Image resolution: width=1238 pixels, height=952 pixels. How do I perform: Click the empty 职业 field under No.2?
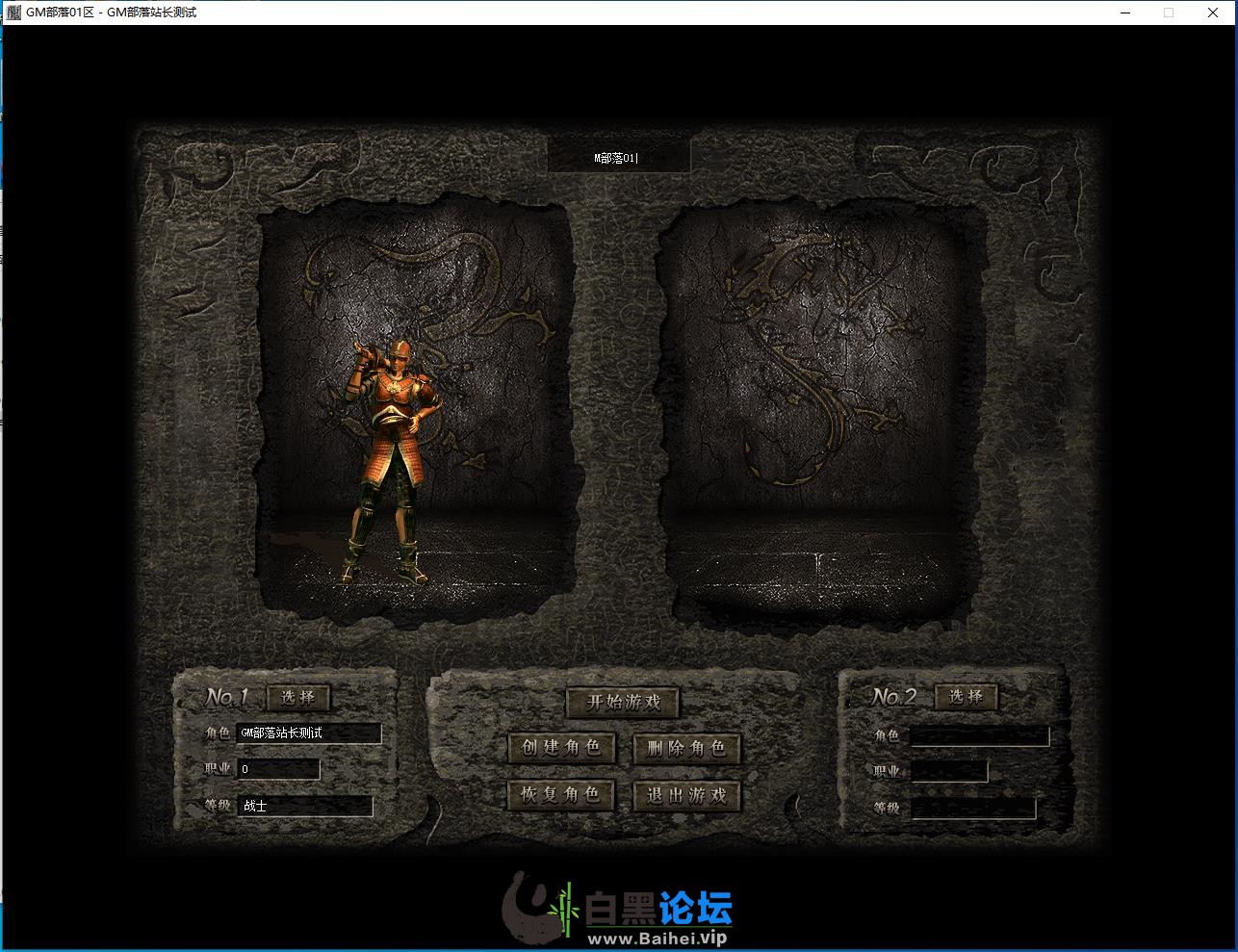pyautogui.click(x=949, y=772)
